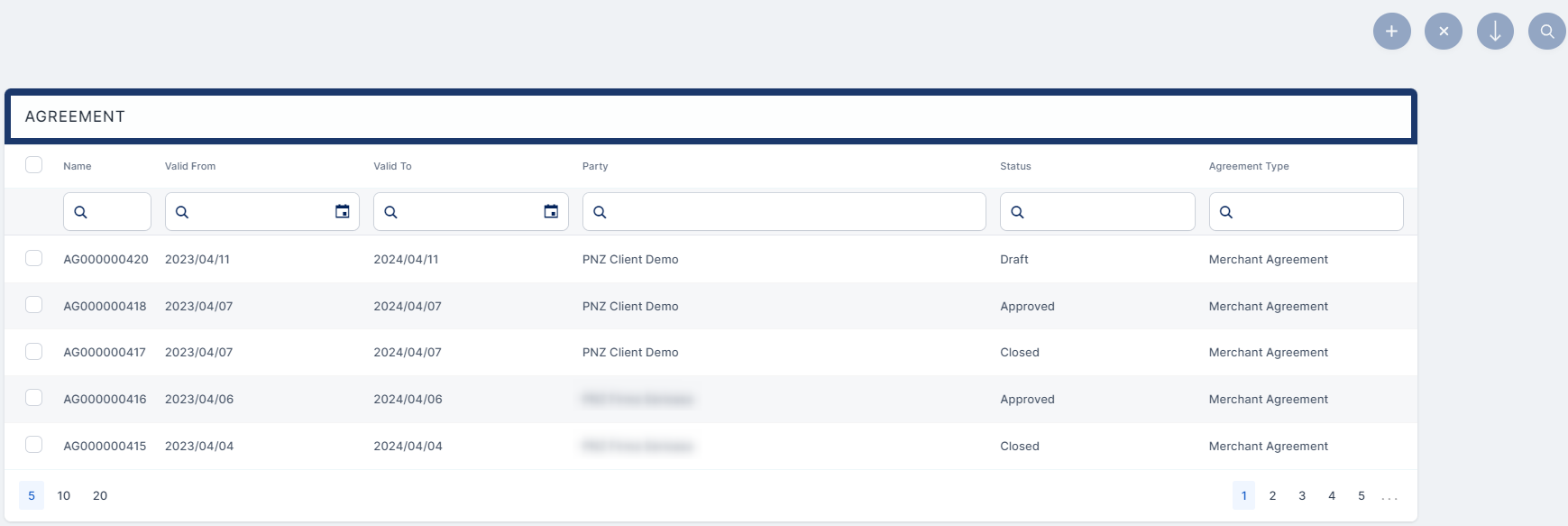Click the Draft status cell
Viewport: 1568px width, 526px height.
tap(1014, 259)
